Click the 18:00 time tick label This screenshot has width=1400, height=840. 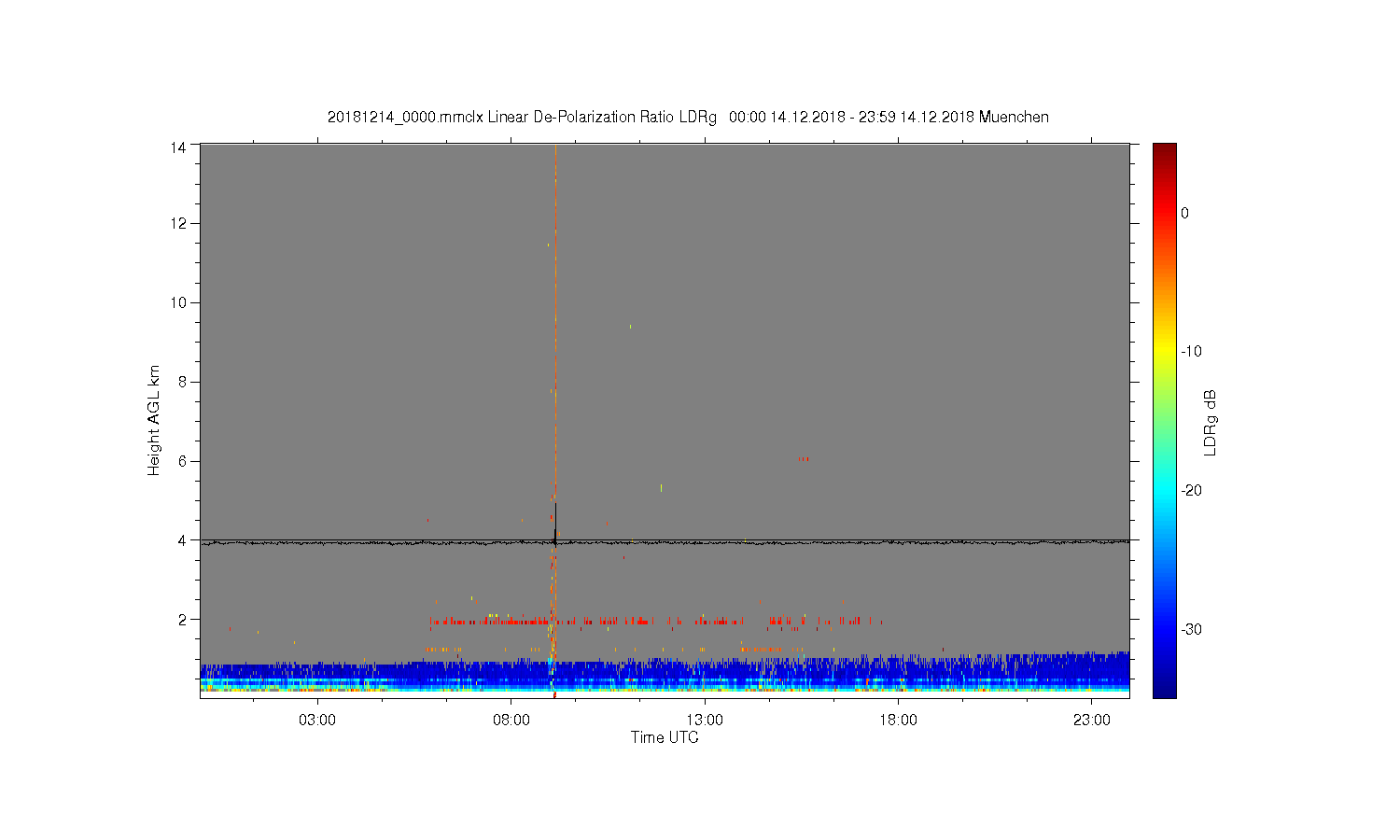click(899, 721)
